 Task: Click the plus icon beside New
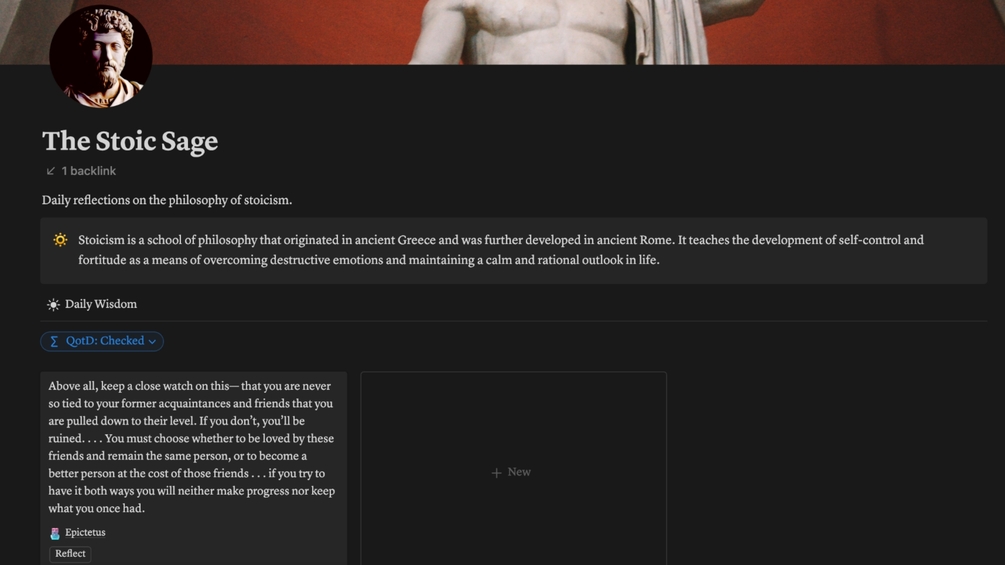coord(496,473)
